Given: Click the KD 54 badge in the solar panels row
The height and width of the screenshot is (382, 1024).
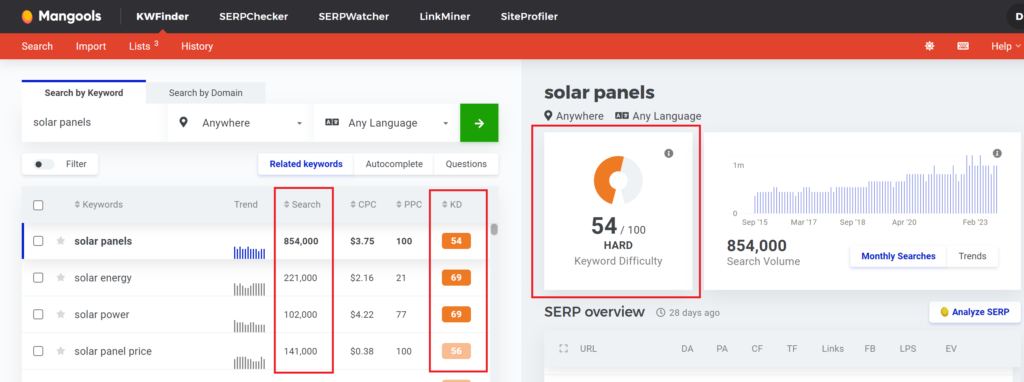Looking at the screenshot, I should pyautogui.click(x=456, y=241).
